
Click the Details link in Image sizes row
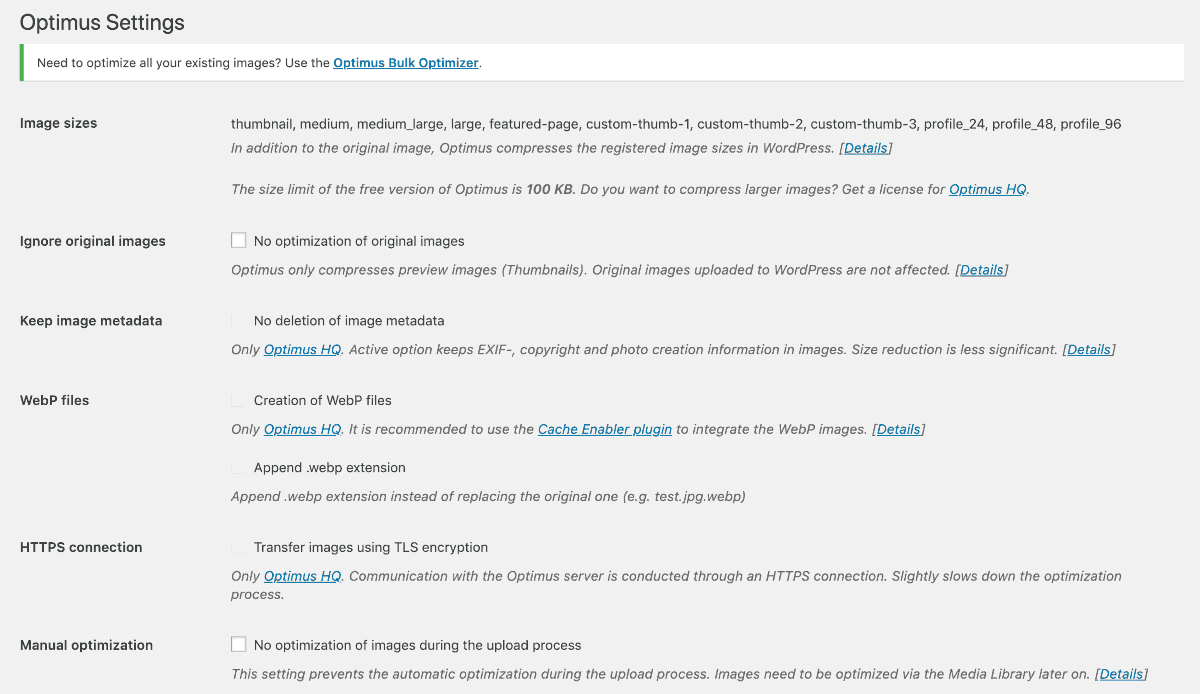click(865, 147)
